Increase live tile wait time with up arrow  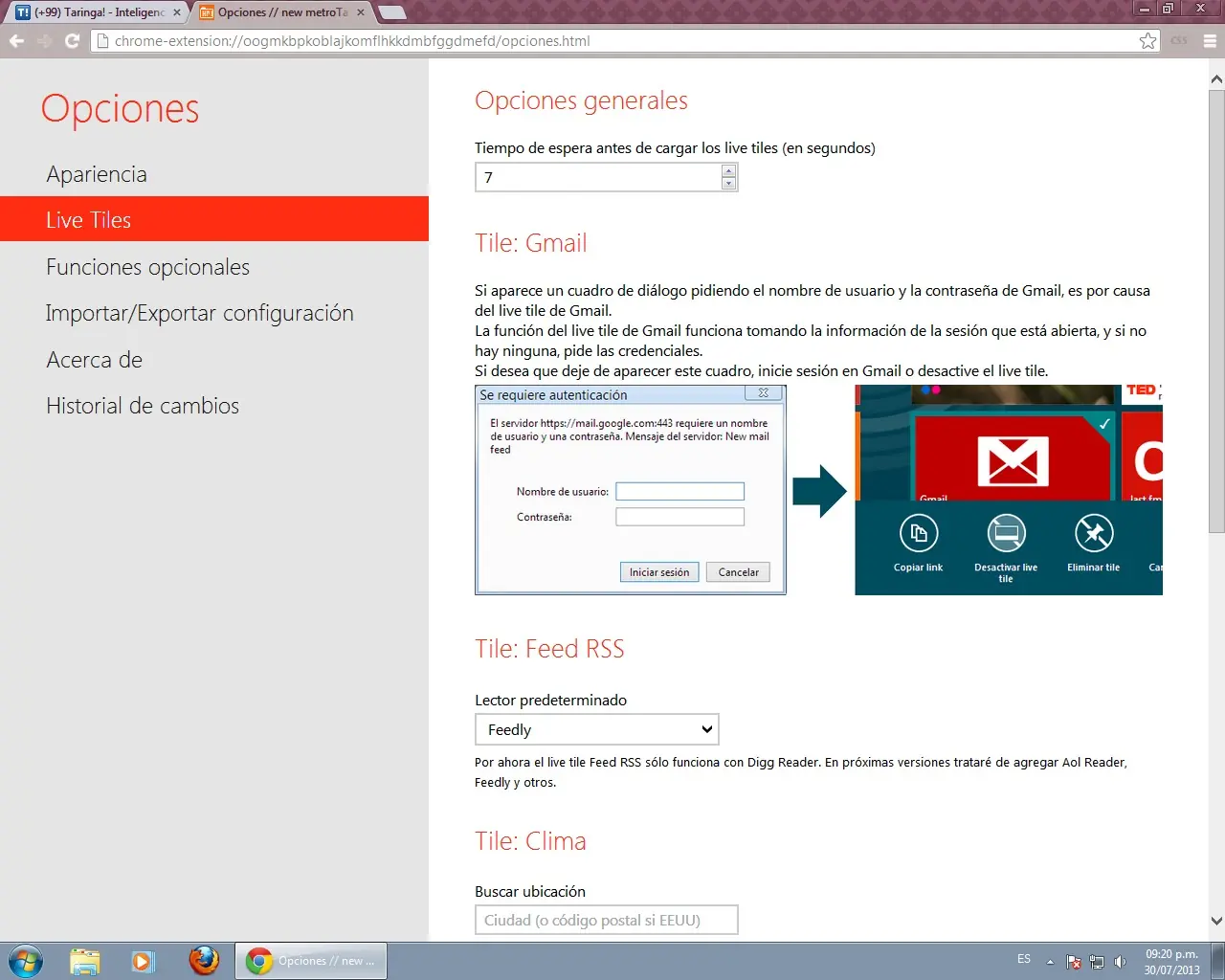click(x=728, y=171)
